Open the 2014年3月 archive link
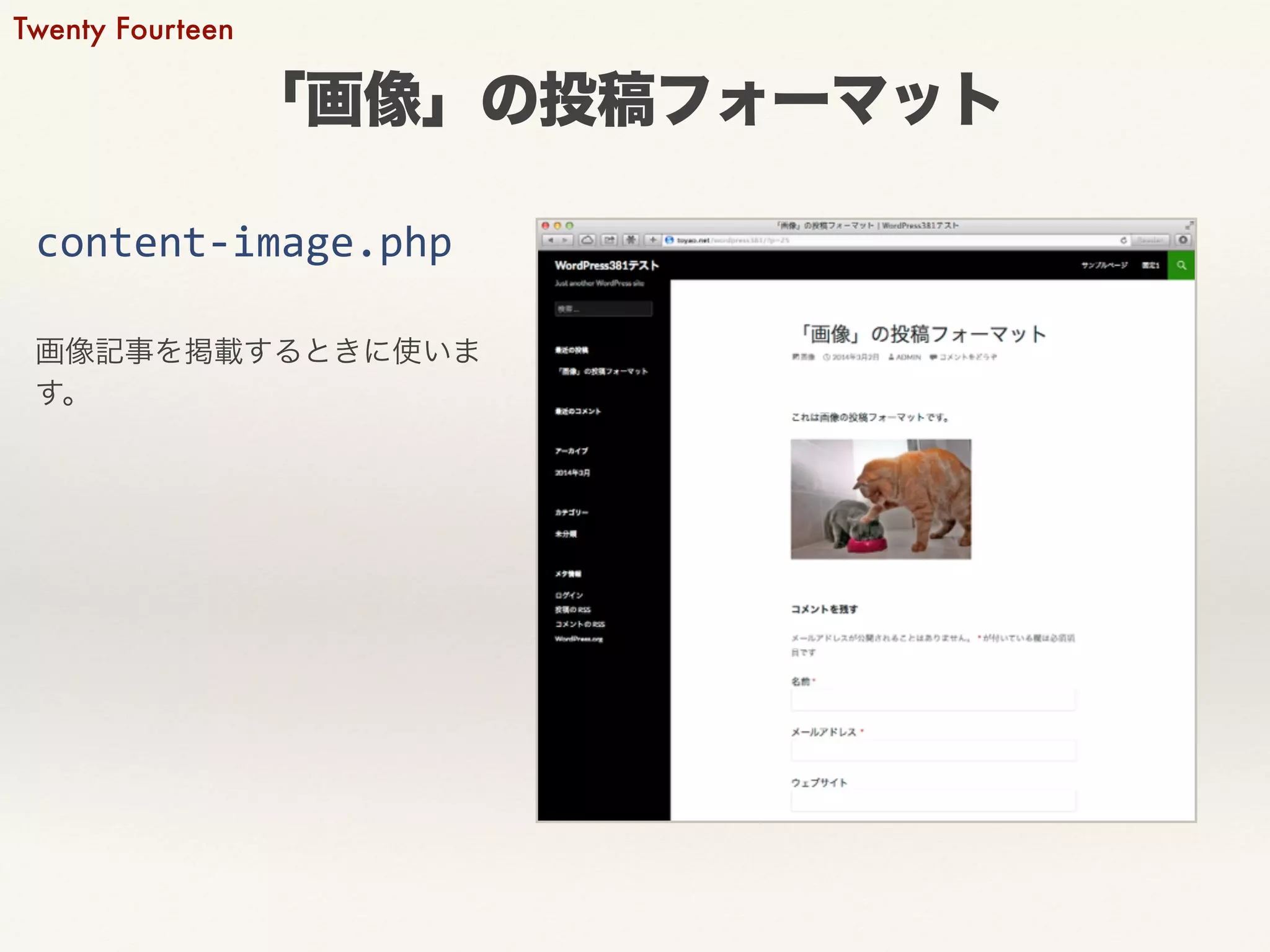Viewport: 1270px width, 952px height. pyautogui.click(x=572, y=473)
